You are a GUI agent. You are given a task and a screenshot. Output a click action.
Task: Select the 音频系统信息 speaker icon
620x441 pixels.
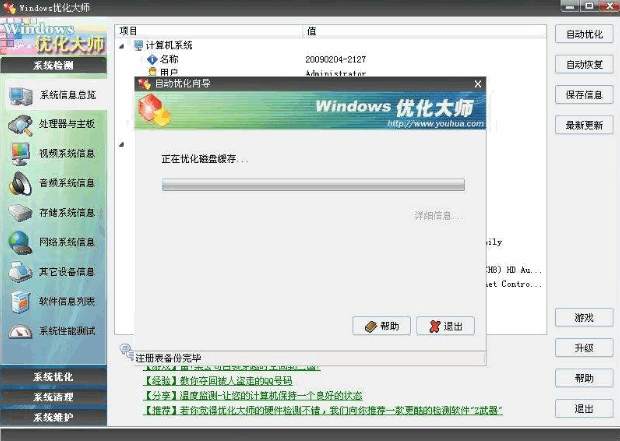point(20,184)
